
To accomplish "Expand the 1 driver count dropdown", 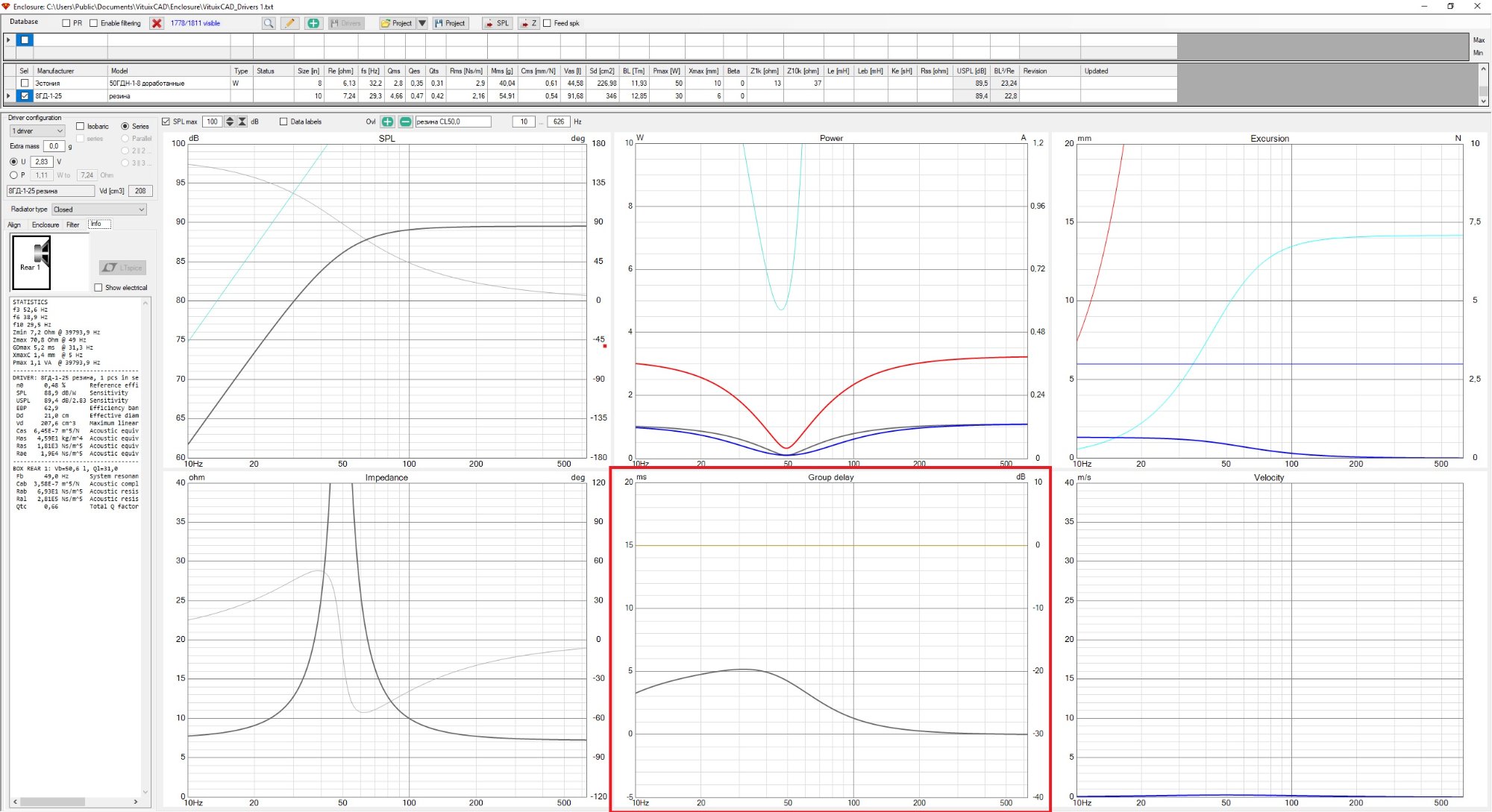I will 37,131.
